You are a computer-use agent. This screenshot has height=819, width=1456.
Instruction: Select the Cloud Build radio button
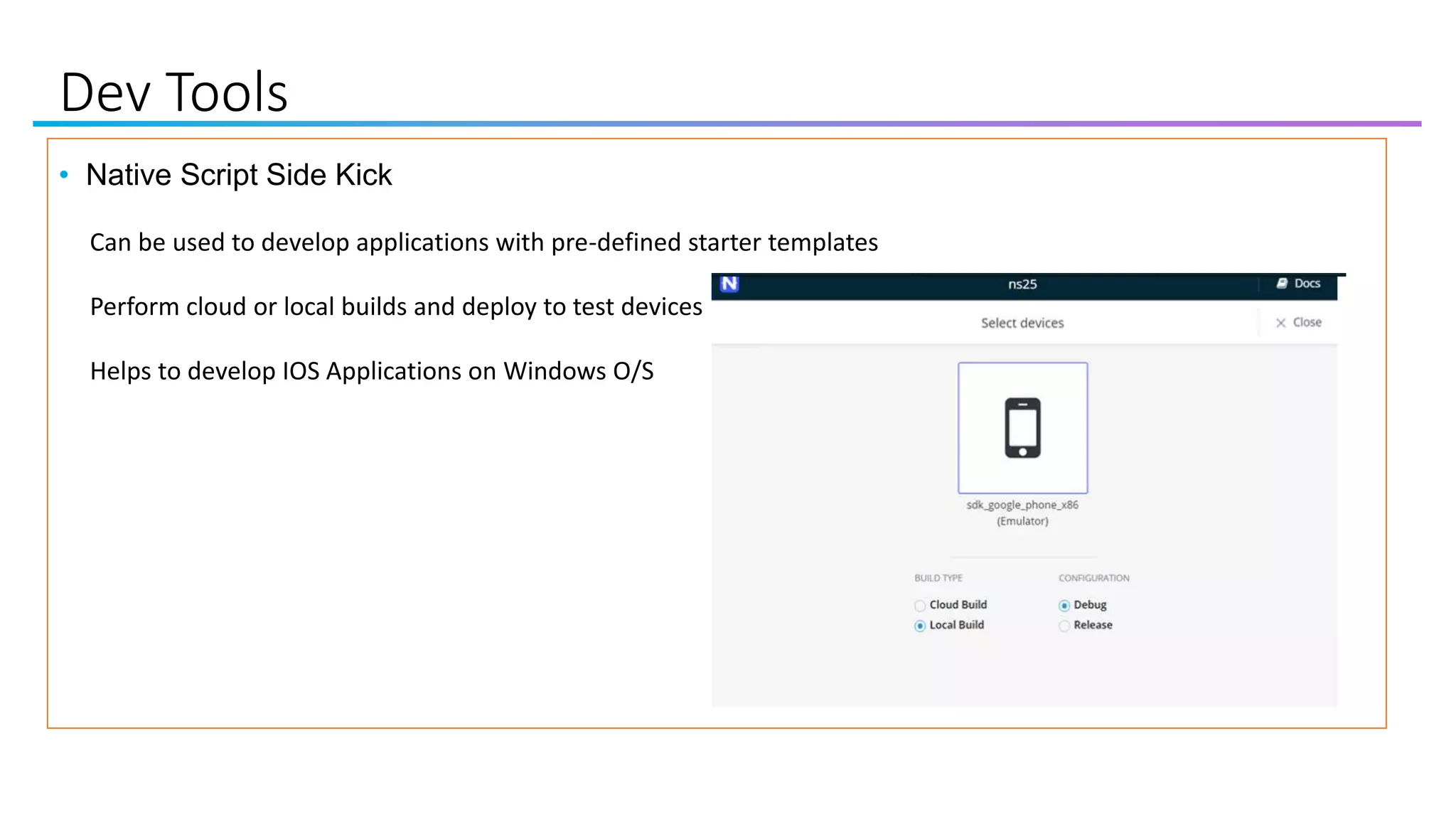point(920,606)
